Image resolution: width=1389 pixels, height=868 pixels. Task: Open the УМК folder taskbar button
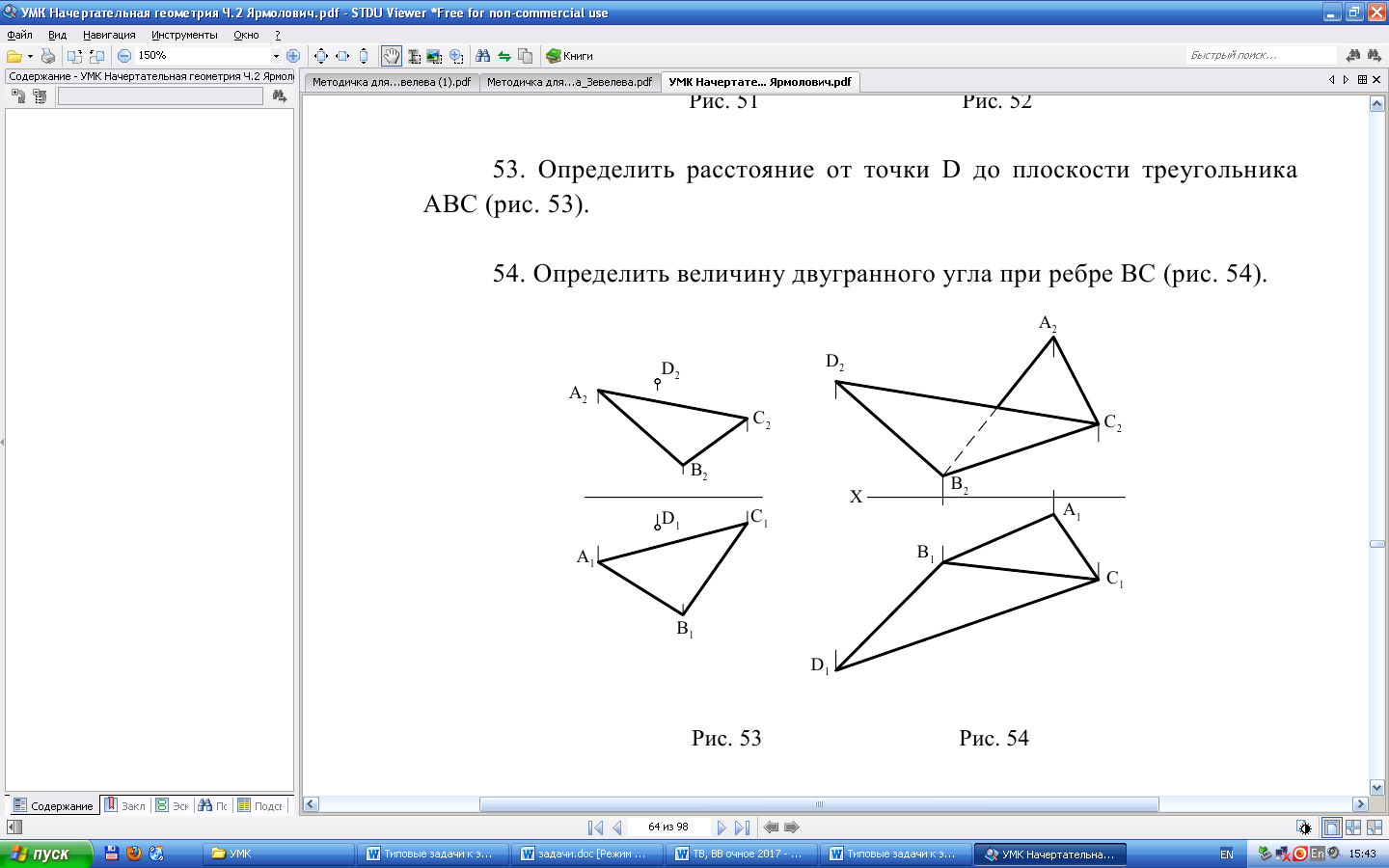tap(279, 854)
